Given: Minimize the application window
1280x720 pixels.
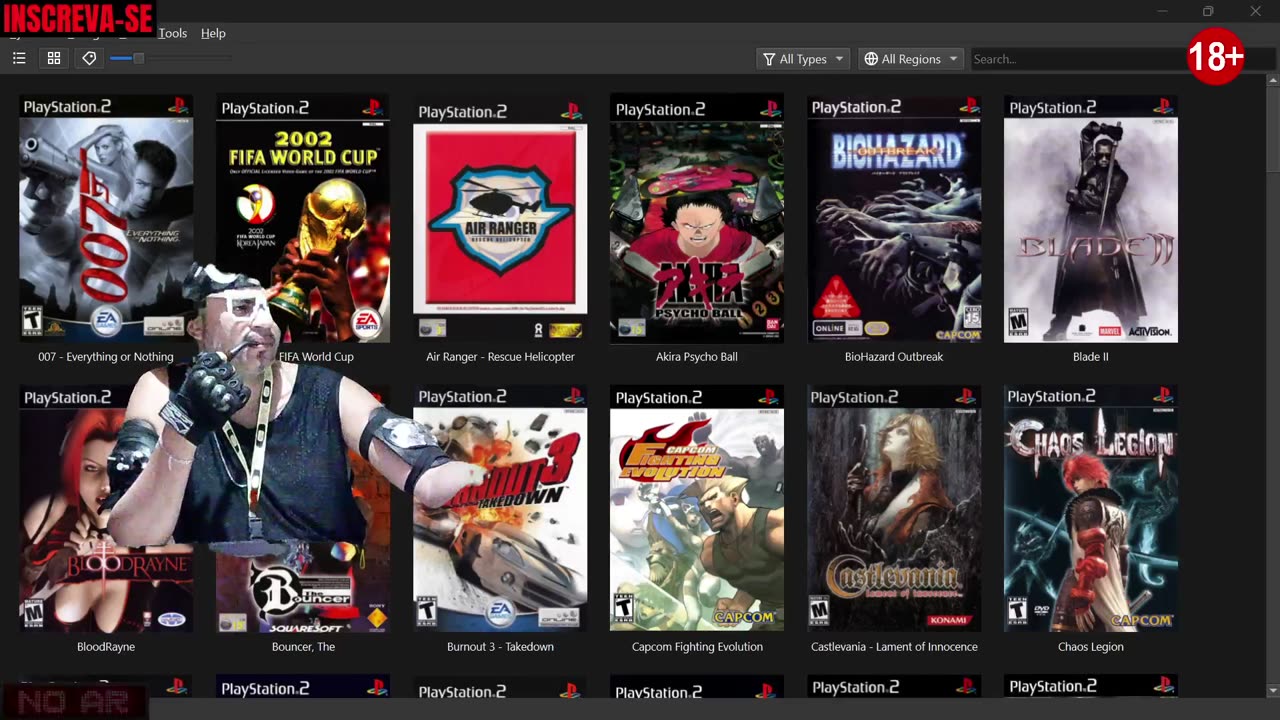Looking at the screenshot, I should (x=1162, y=11).
